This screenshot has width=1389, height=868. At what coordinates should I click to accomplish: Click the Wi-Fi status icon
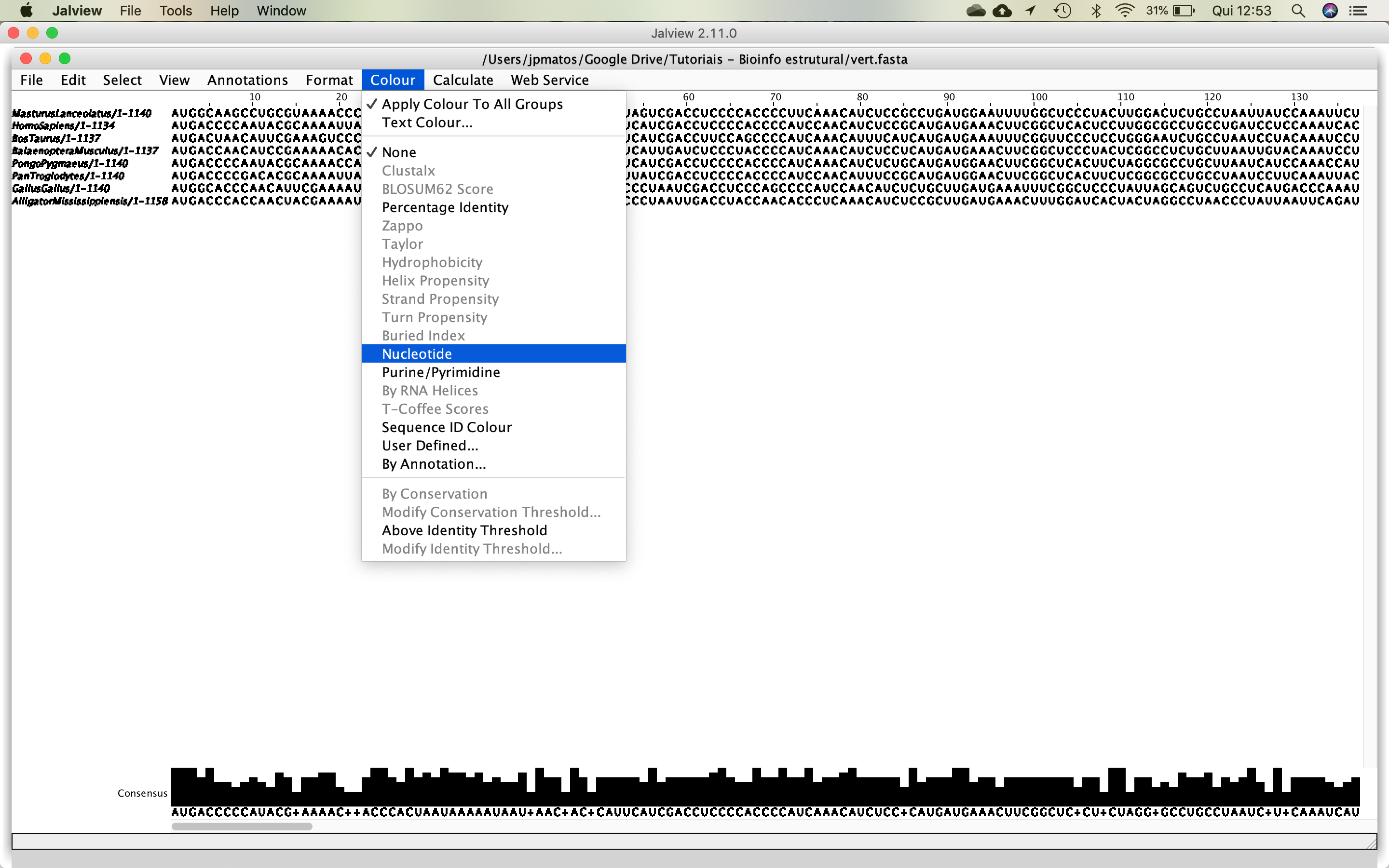click(x=1124, y=10)
